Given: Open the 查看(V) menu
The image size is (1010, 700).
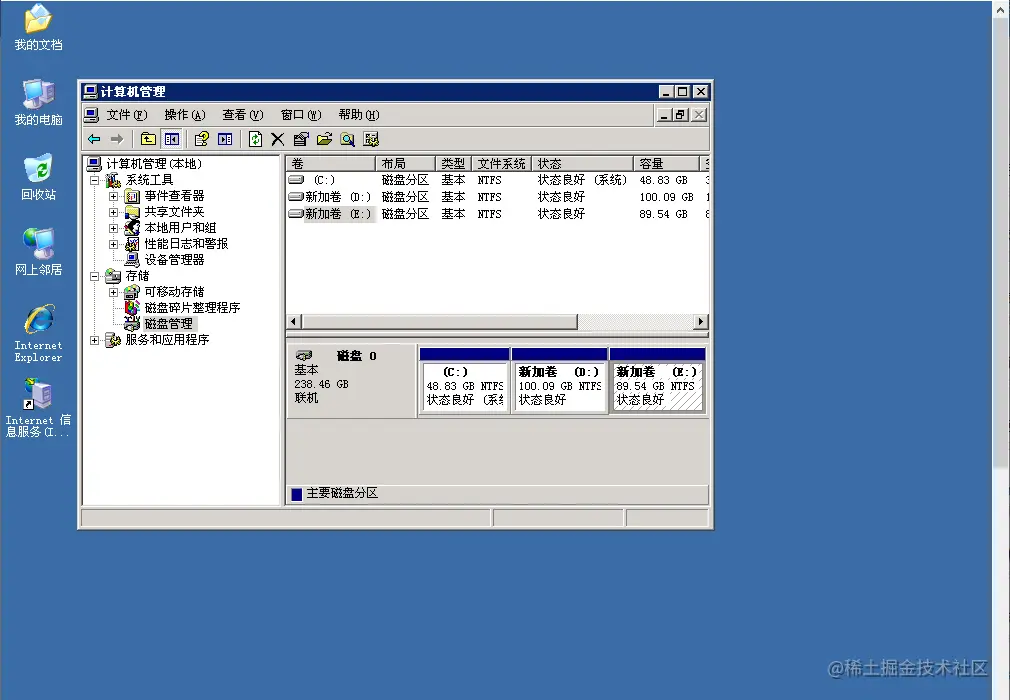Looking at the screenshot, I should pos(242,113).
